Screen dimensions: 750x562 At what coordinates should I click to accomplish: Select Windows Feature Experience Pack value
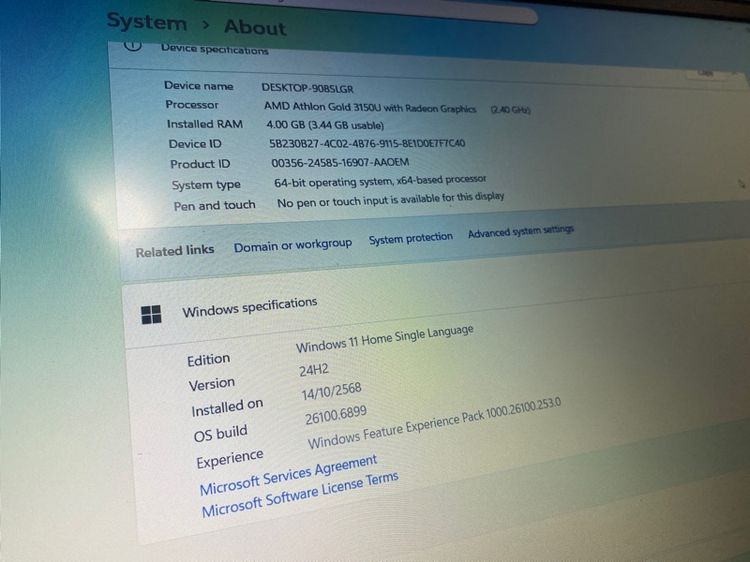[434, 423]
